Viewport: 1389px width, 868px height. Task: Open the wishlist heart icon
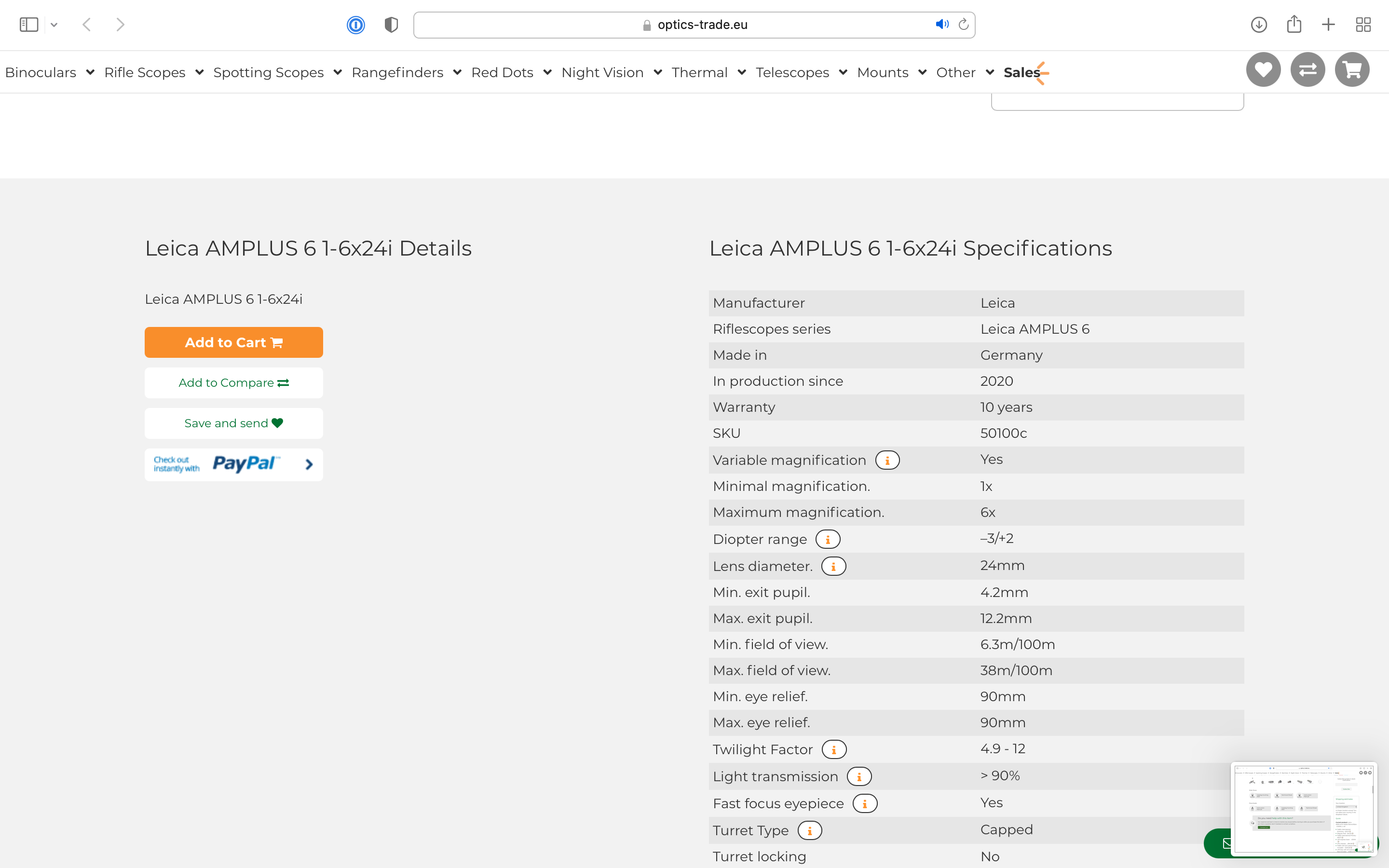point(1263,69)
